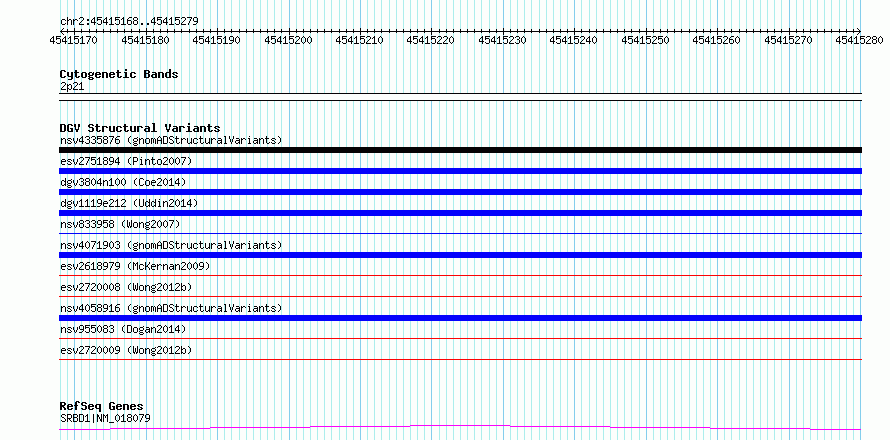Image resolution: width=890 pixels, height=440 pixels.
Task: Open the esv2720009 (Wong2012b) label
Action: 126,350
